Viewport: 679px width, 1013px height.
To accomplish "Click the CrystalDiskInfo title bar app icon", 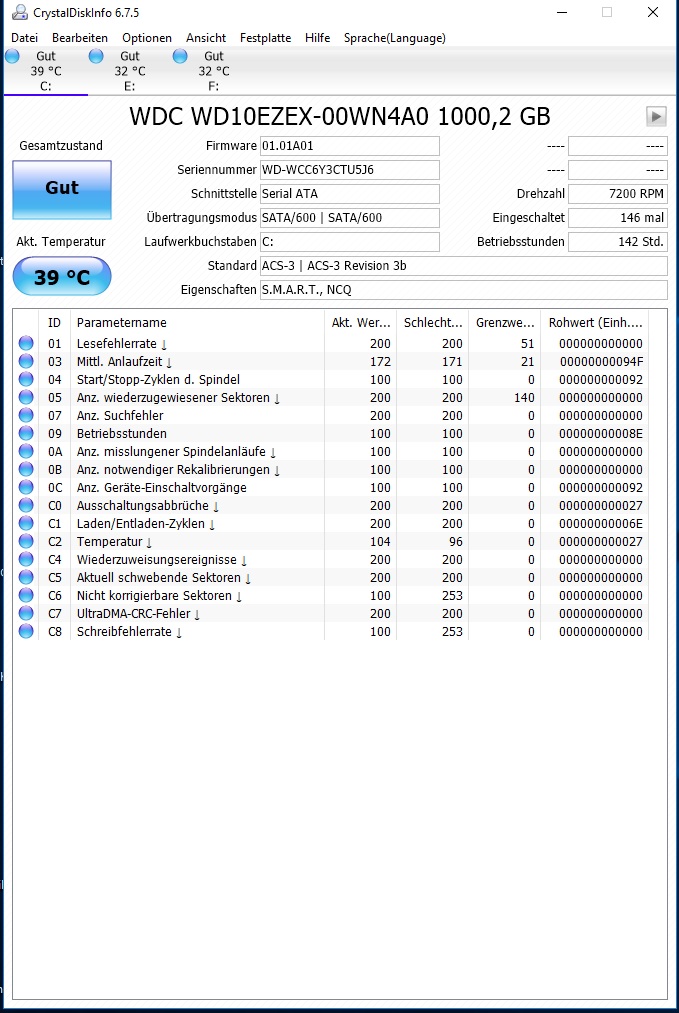I will click(x=19, y=12).
